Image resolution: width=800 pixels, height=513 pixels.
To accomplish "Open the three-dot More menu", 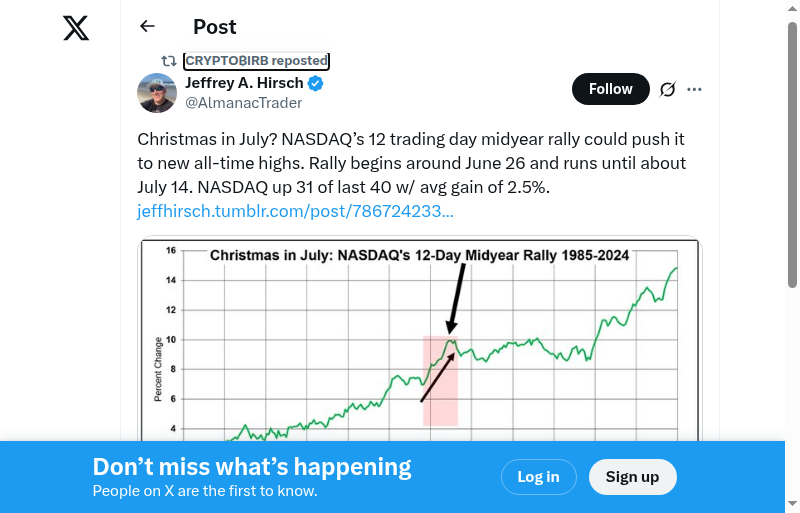I will (695, 89).
